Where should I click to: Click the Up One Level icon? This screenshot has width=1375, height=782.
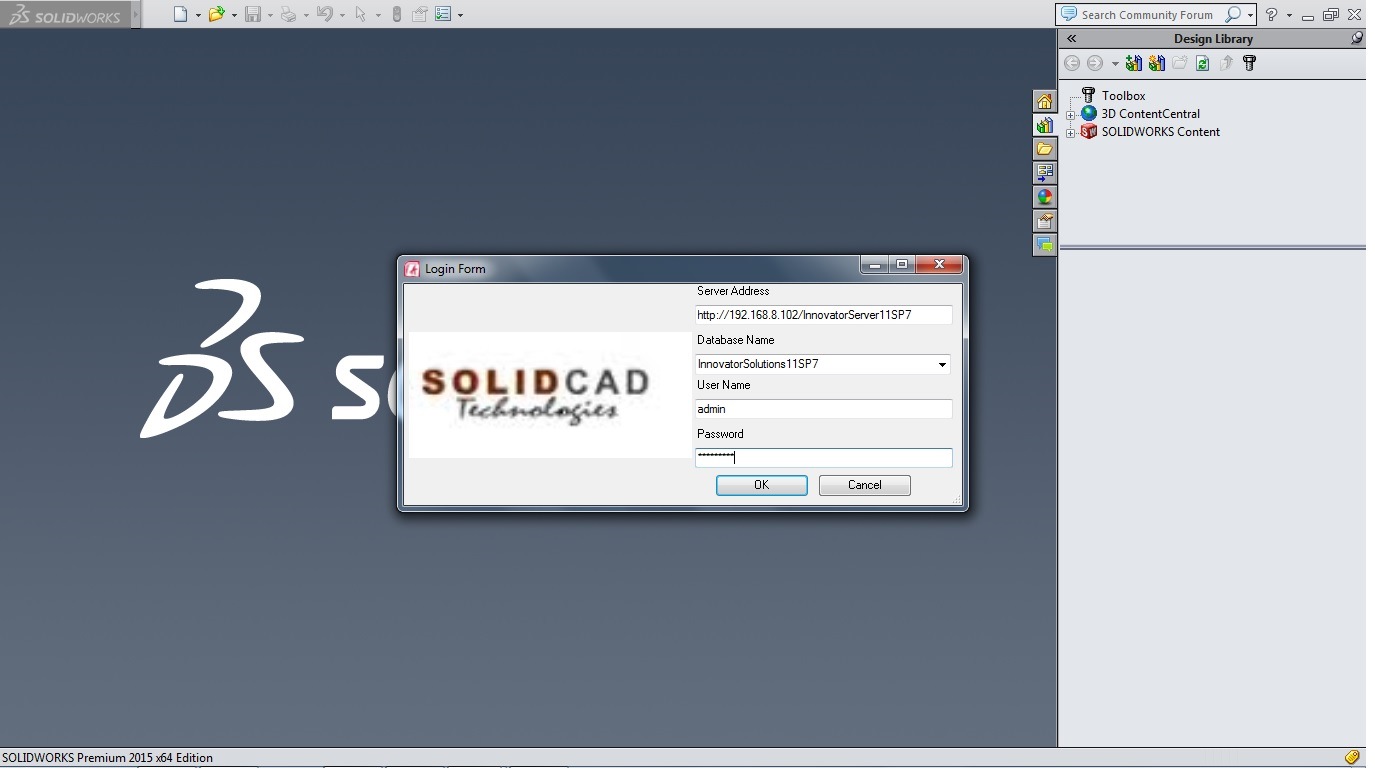click(1226, 63)
